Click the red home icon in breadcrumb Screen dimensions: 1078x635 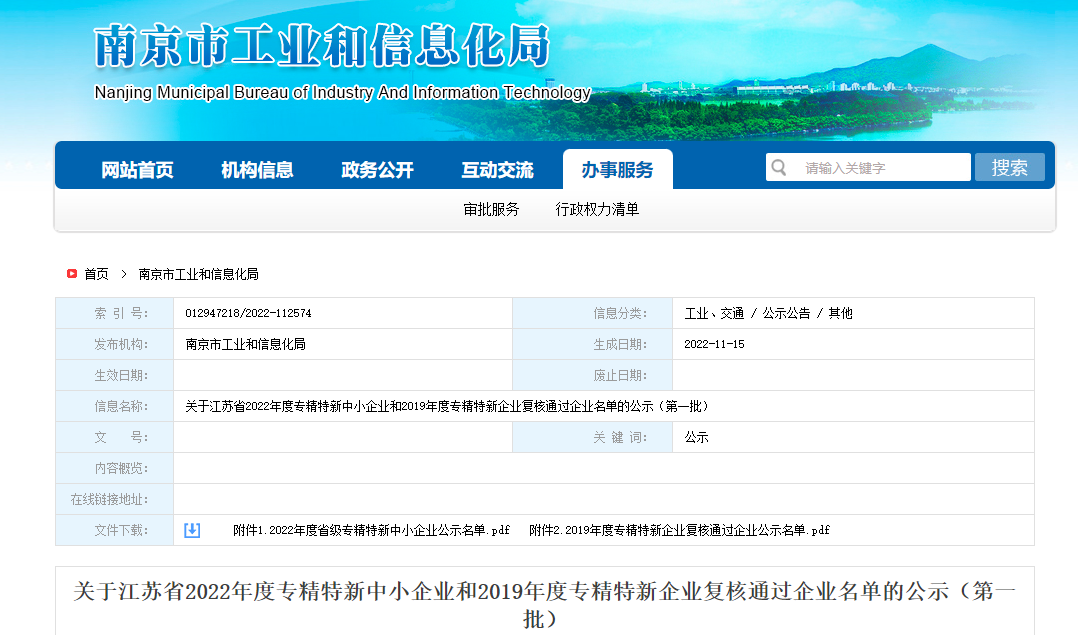72,274
